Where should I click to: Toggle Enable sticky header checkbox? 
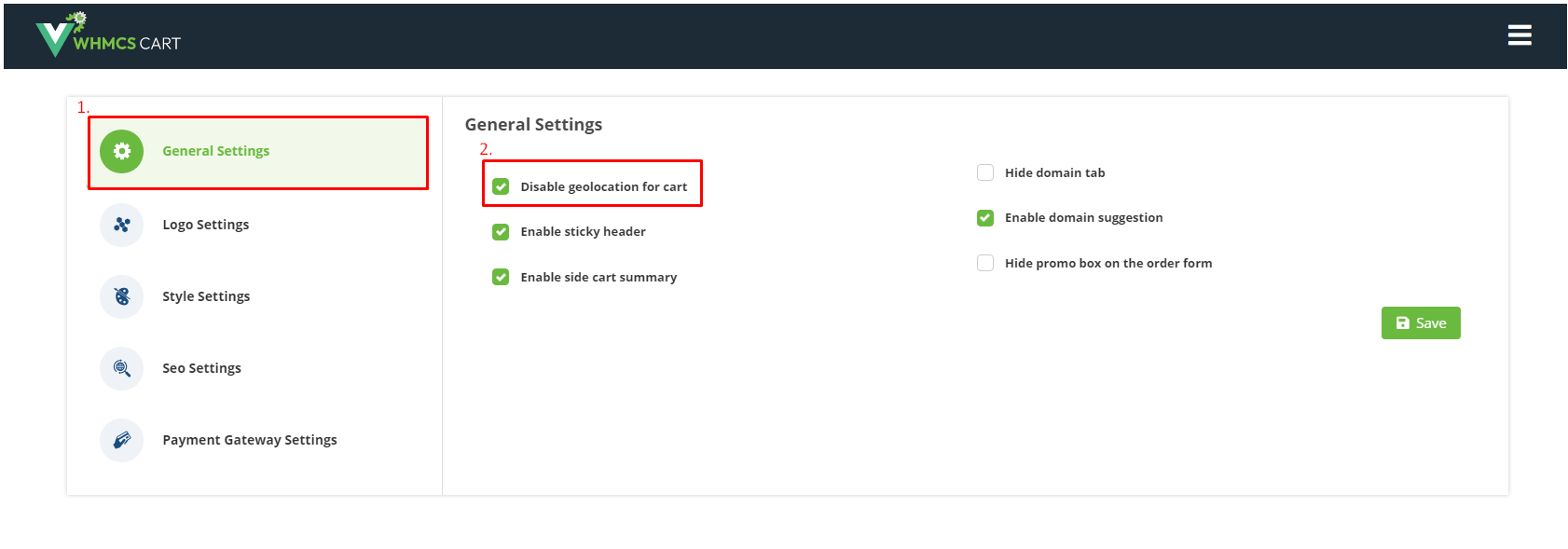[501, 231]
